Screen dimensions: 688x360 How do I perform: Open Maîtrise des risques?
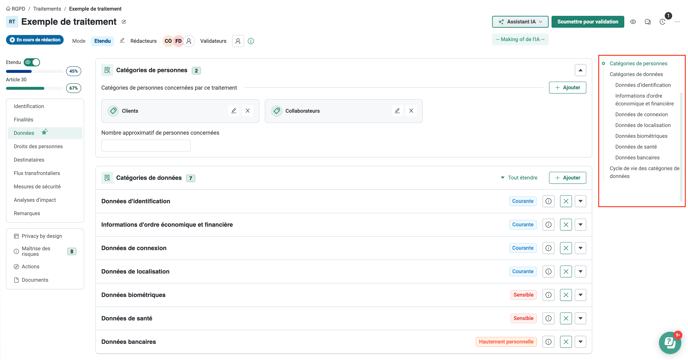click(36, 251)
